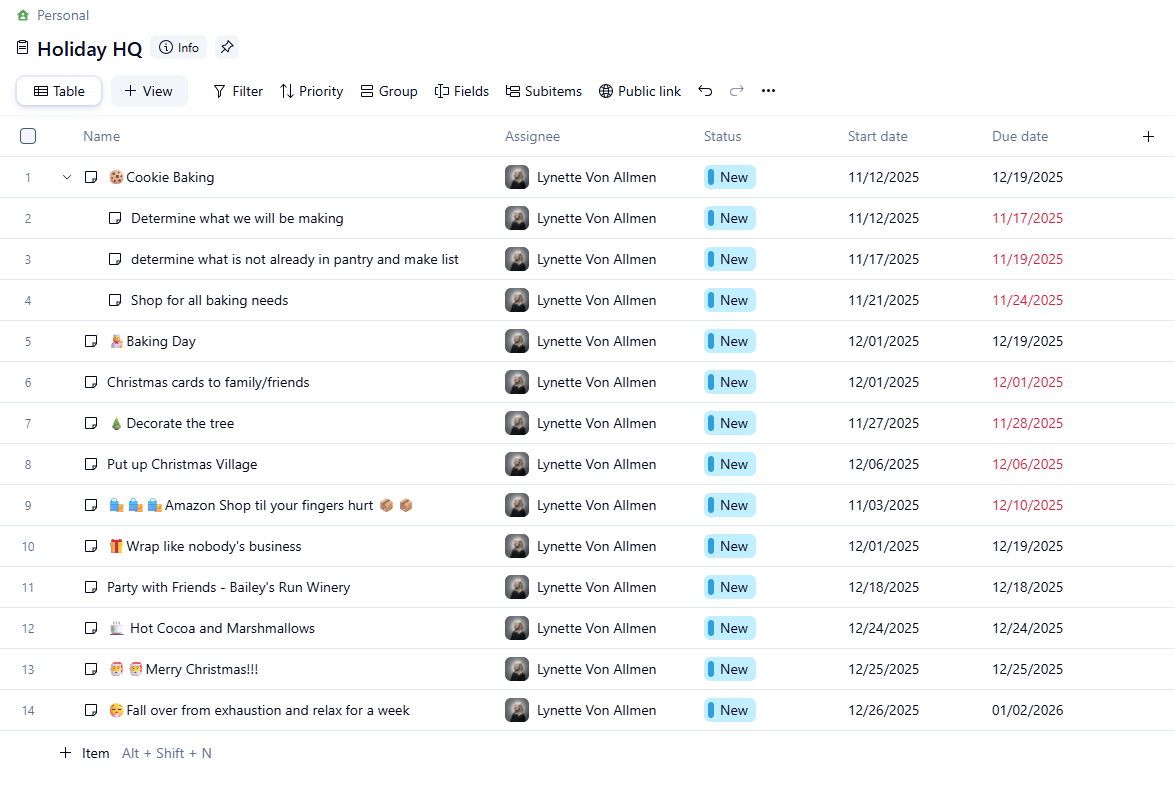Collapse the Cookie Baking subitems
This screenshot has height=806, width=1175.
(67, 177)
